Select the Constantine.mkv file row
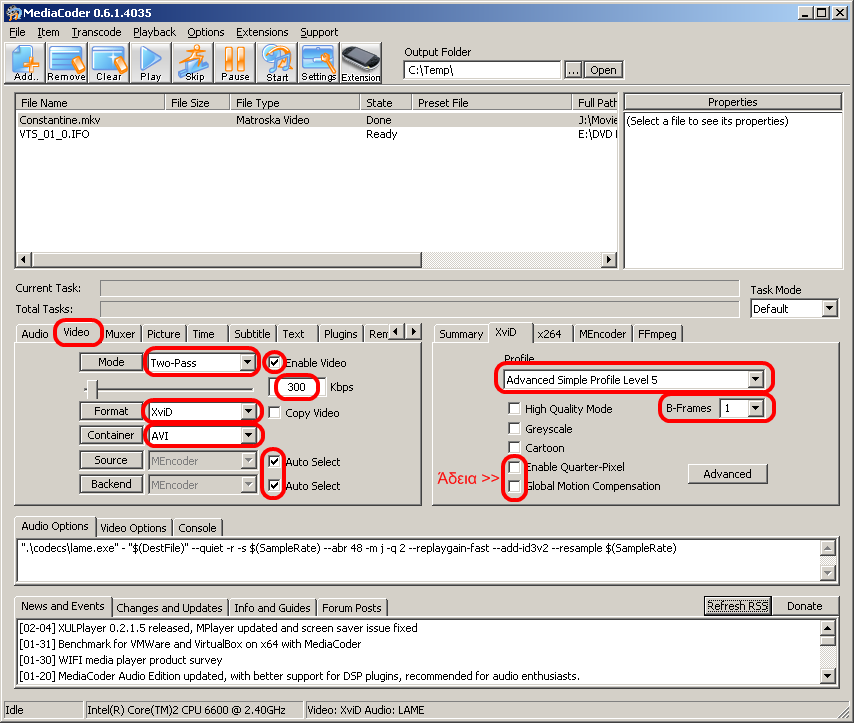This screenshot has height=723, width=854. (316, 120)
